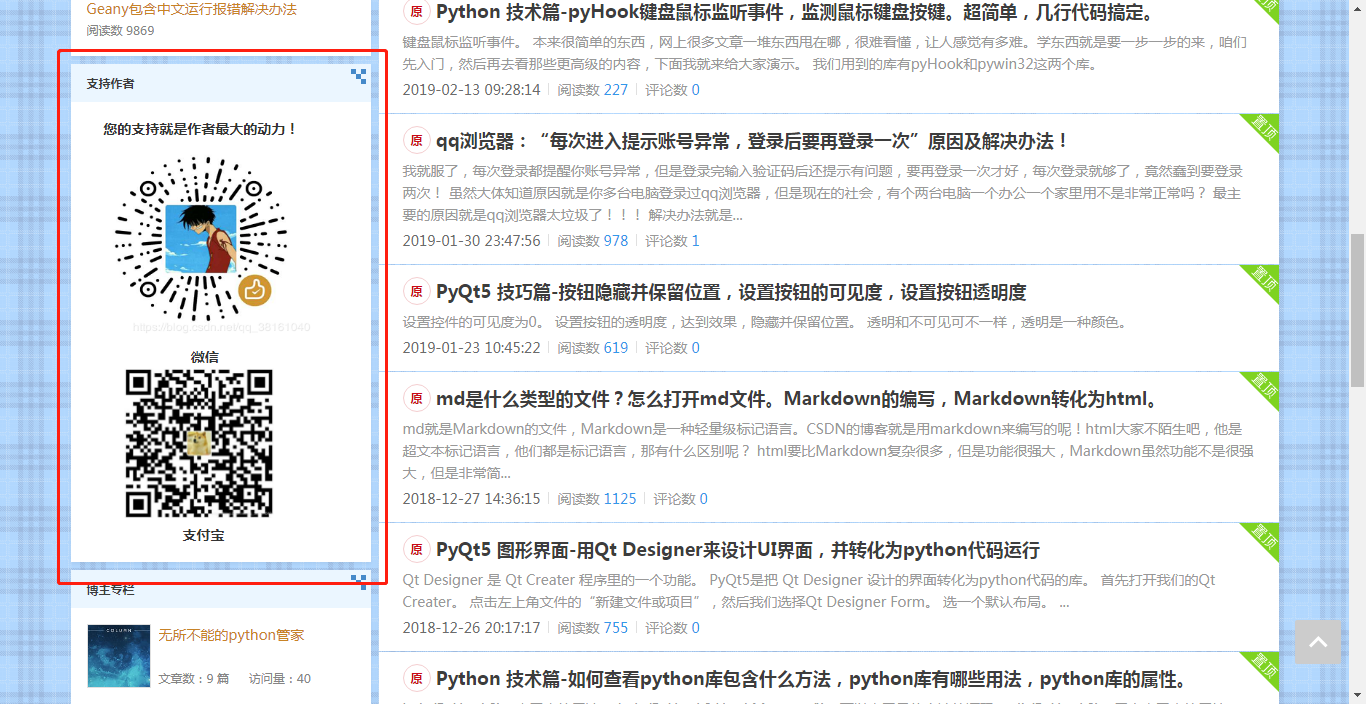The height and width of the screenshot is (704, 1366).
Task: Click the original badge beside md是什么类型 article
Action: click(x=416, y=399)
